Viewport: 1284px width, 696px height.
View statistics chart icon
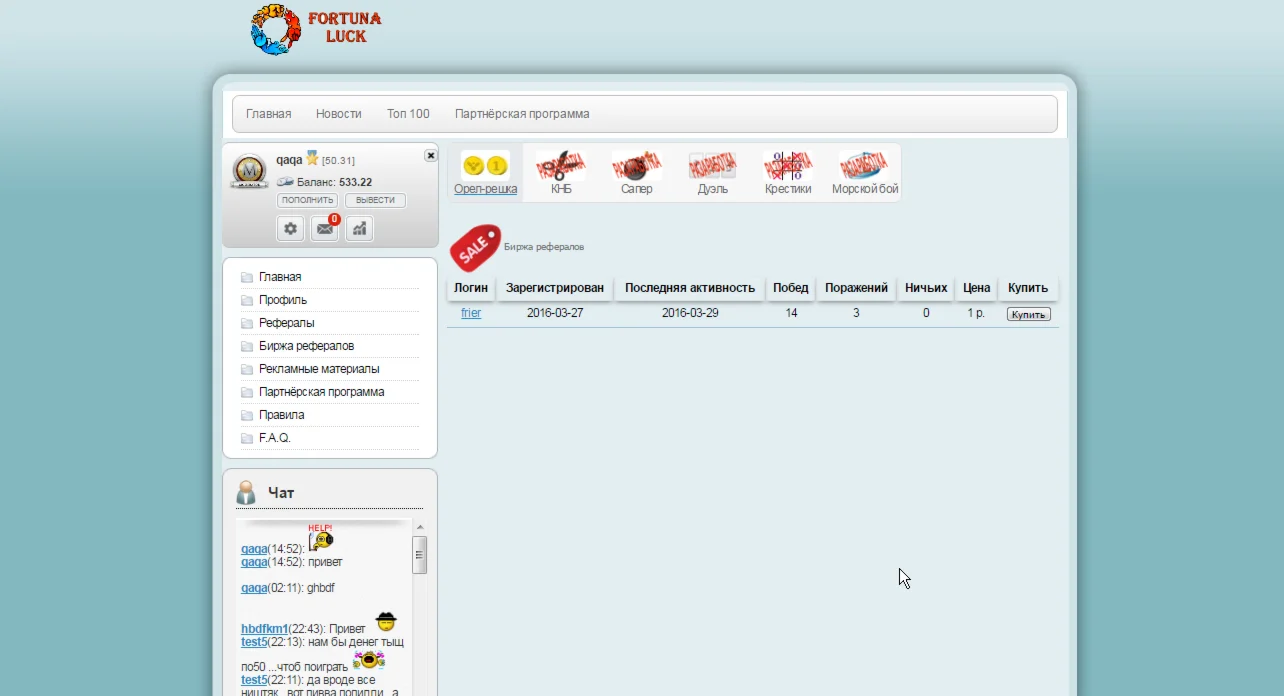point(359,229)
